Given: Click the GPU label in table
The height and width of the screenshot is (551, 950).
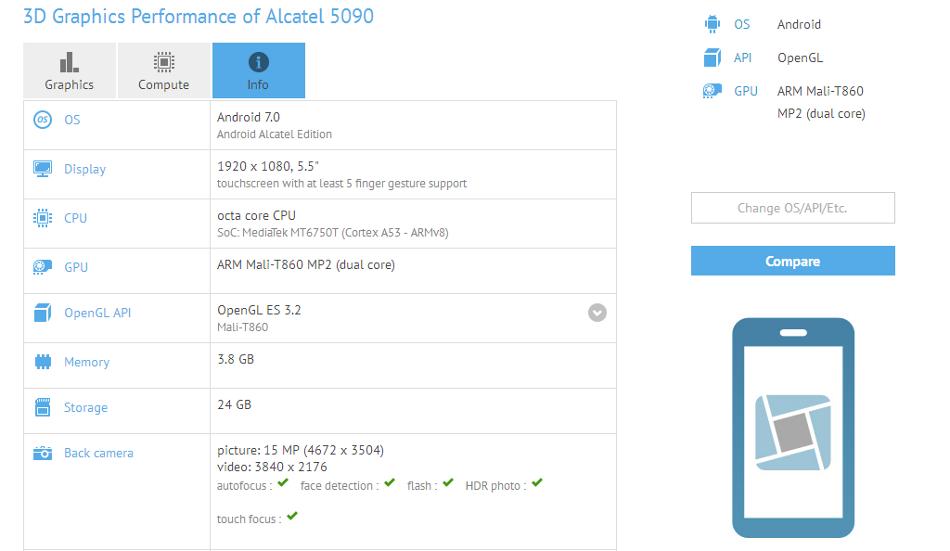Looking at the screenshot, I should coord(76,267).
